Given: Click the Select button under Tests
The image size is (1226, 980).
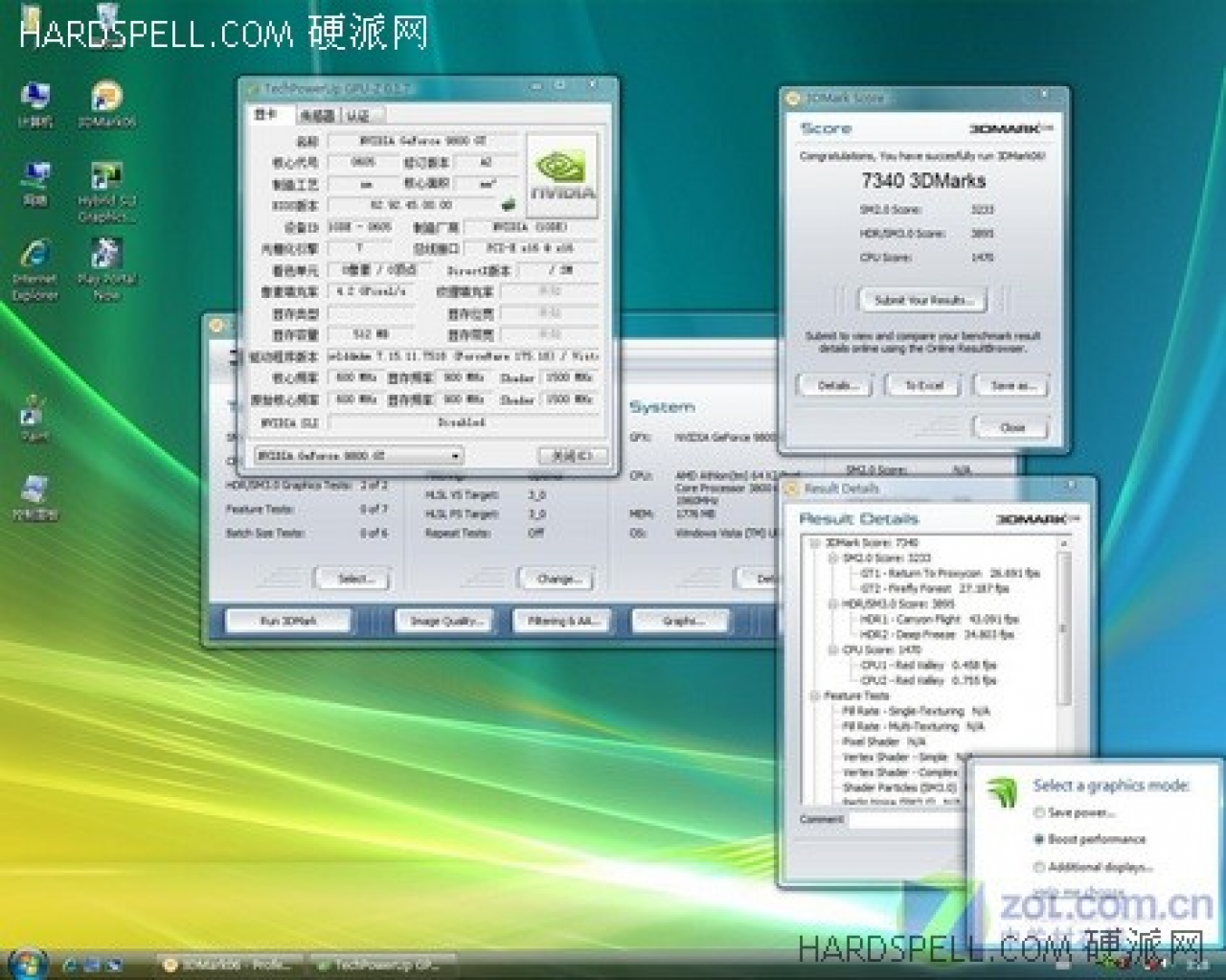Looking at the screenshot, I should (352, 579).
